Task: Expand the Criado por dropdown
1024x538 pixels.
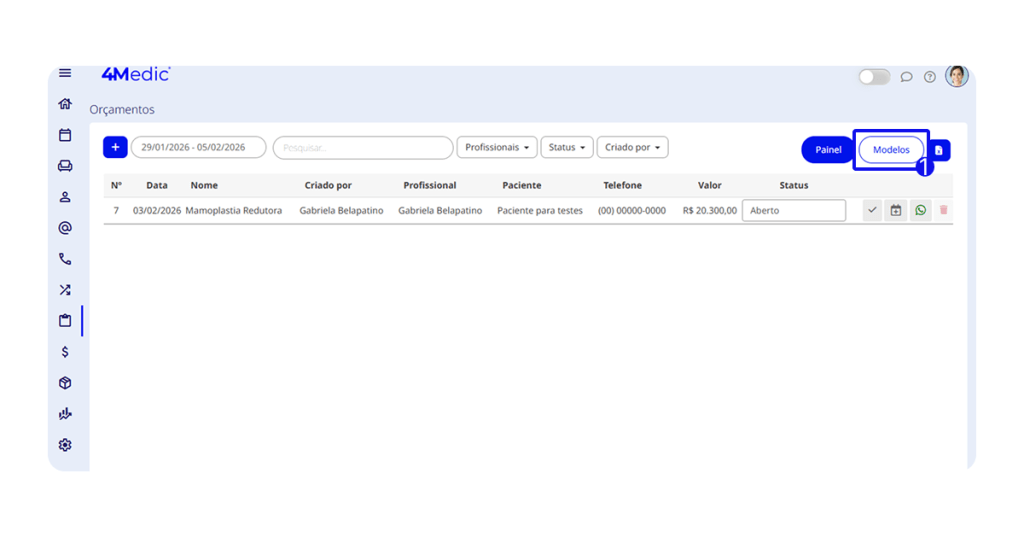Action: tap(632, 147)
